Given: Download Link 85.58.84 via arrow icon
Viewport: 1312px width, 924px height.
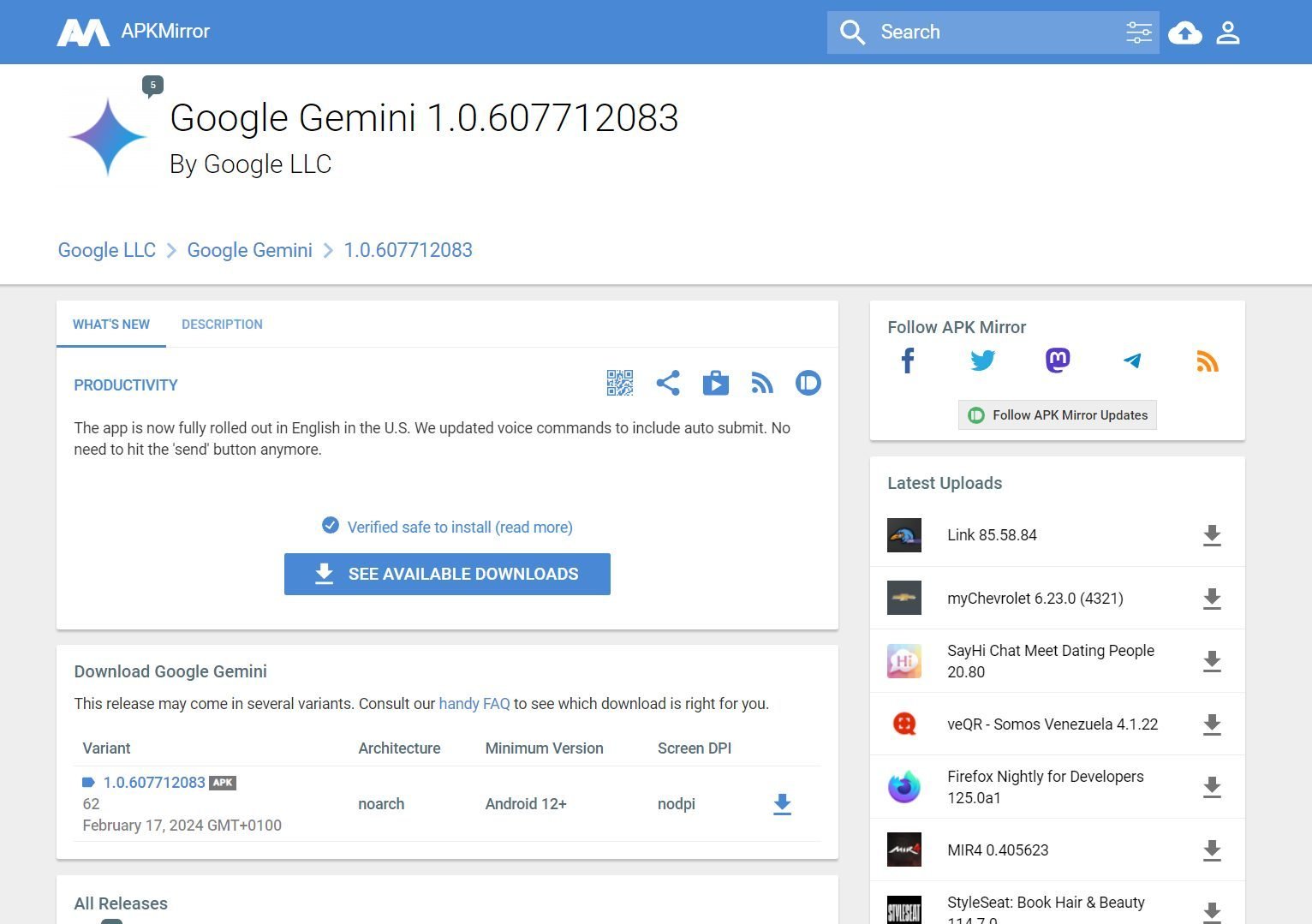Looking at the screenshot, I should pos(1212,535).
